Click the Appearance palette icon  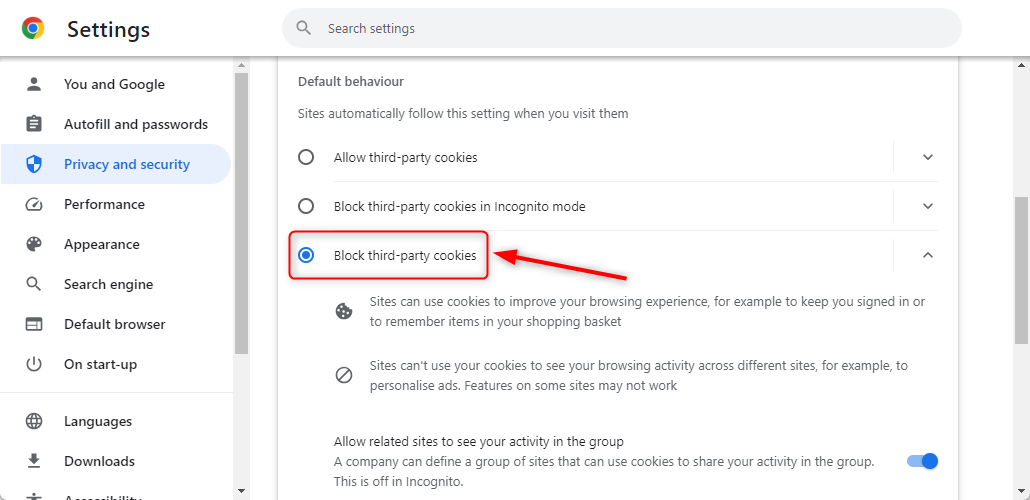click(34, 244)
